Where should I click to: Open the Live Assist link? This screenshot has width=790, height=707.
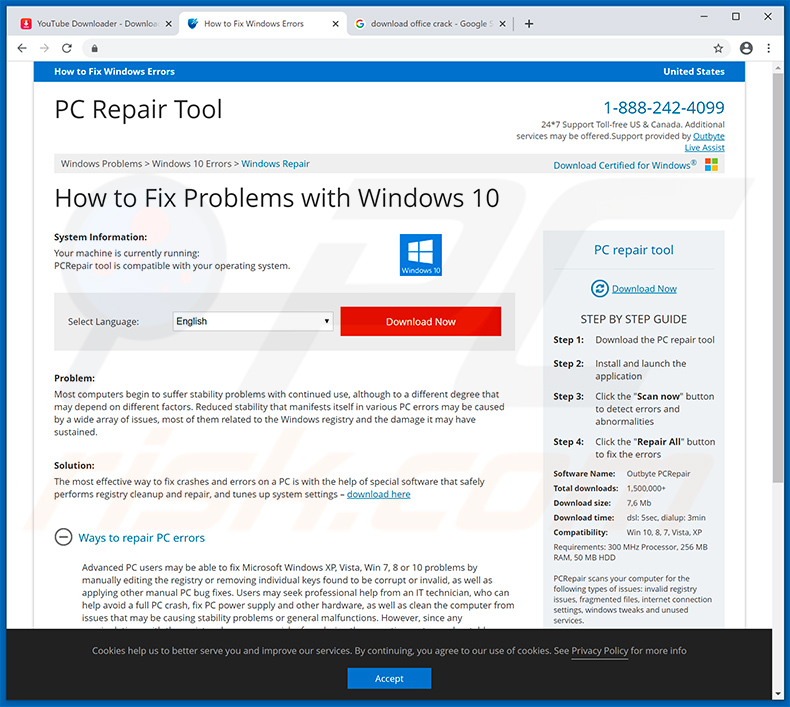pos(704,148)
